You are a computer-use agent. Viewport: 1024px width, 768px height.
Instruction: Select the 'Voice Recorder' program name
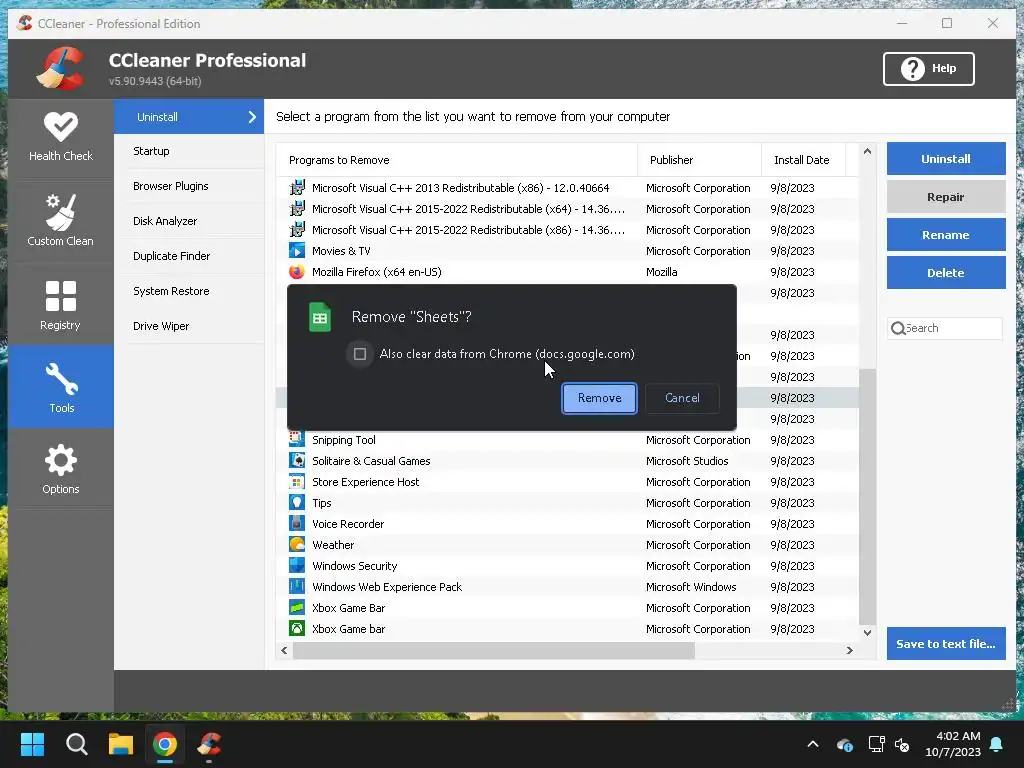coord(348,524)
